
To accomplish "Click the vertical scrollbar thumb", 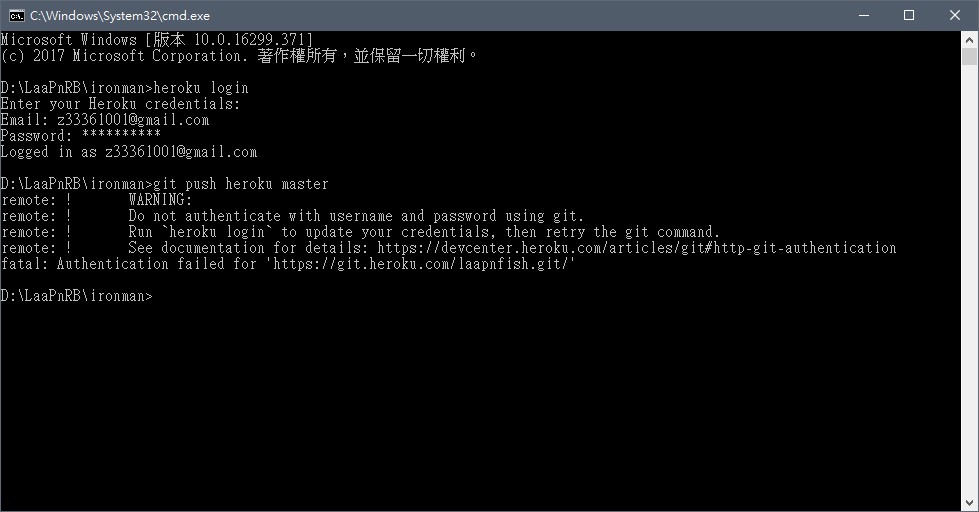I will click(x=969, y=56).
